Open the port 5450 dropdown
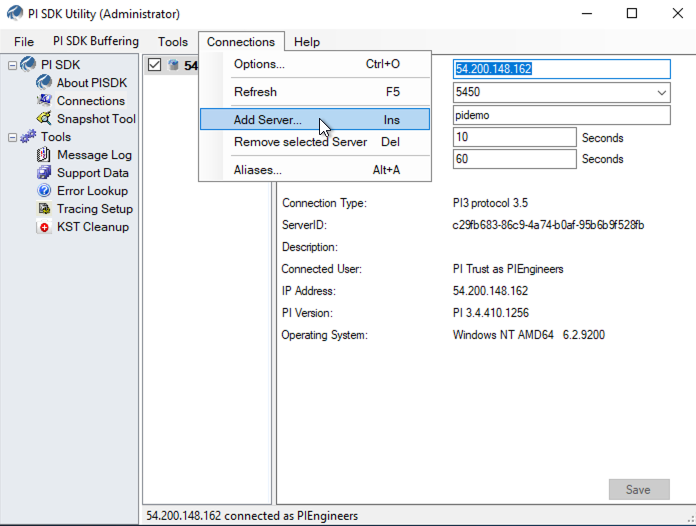 661,93
